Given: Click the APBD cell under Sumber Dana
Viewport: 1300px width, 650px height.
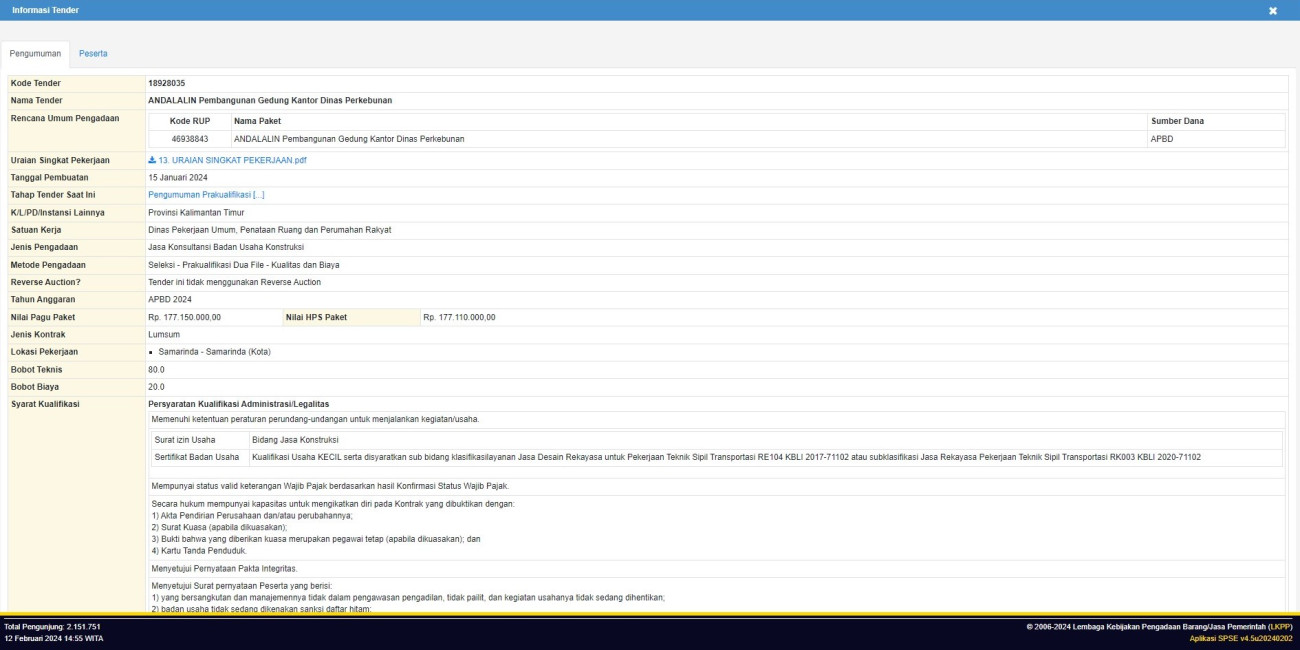Looking at the screenshot, I should 1162,139.
